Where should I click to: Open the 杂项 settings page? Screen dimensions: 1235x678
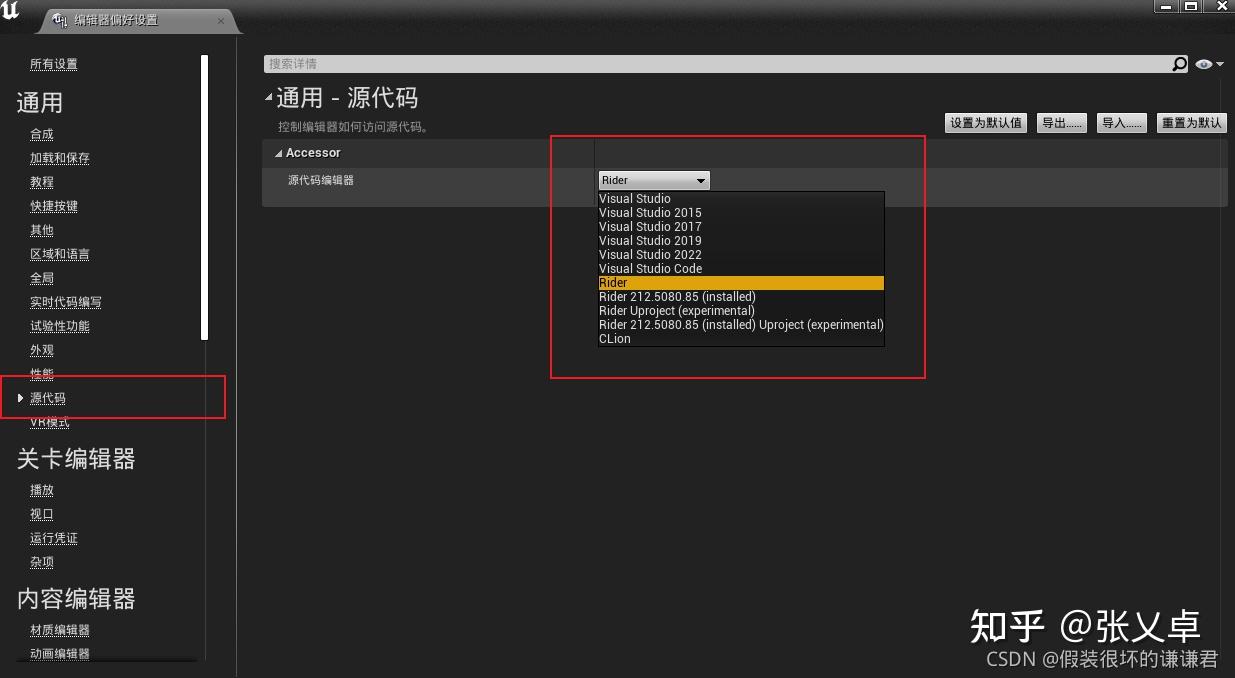tap(42, 562)
